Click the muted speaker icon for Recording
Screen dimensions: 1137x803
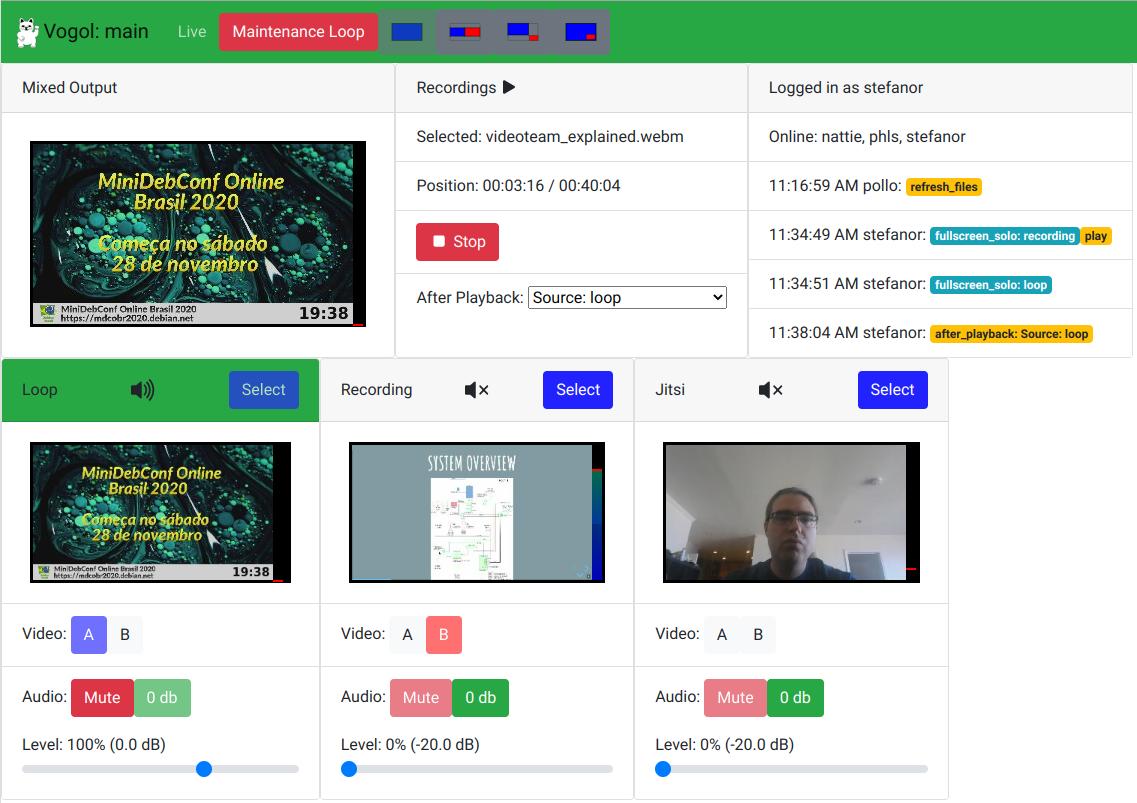click(477, 390)
